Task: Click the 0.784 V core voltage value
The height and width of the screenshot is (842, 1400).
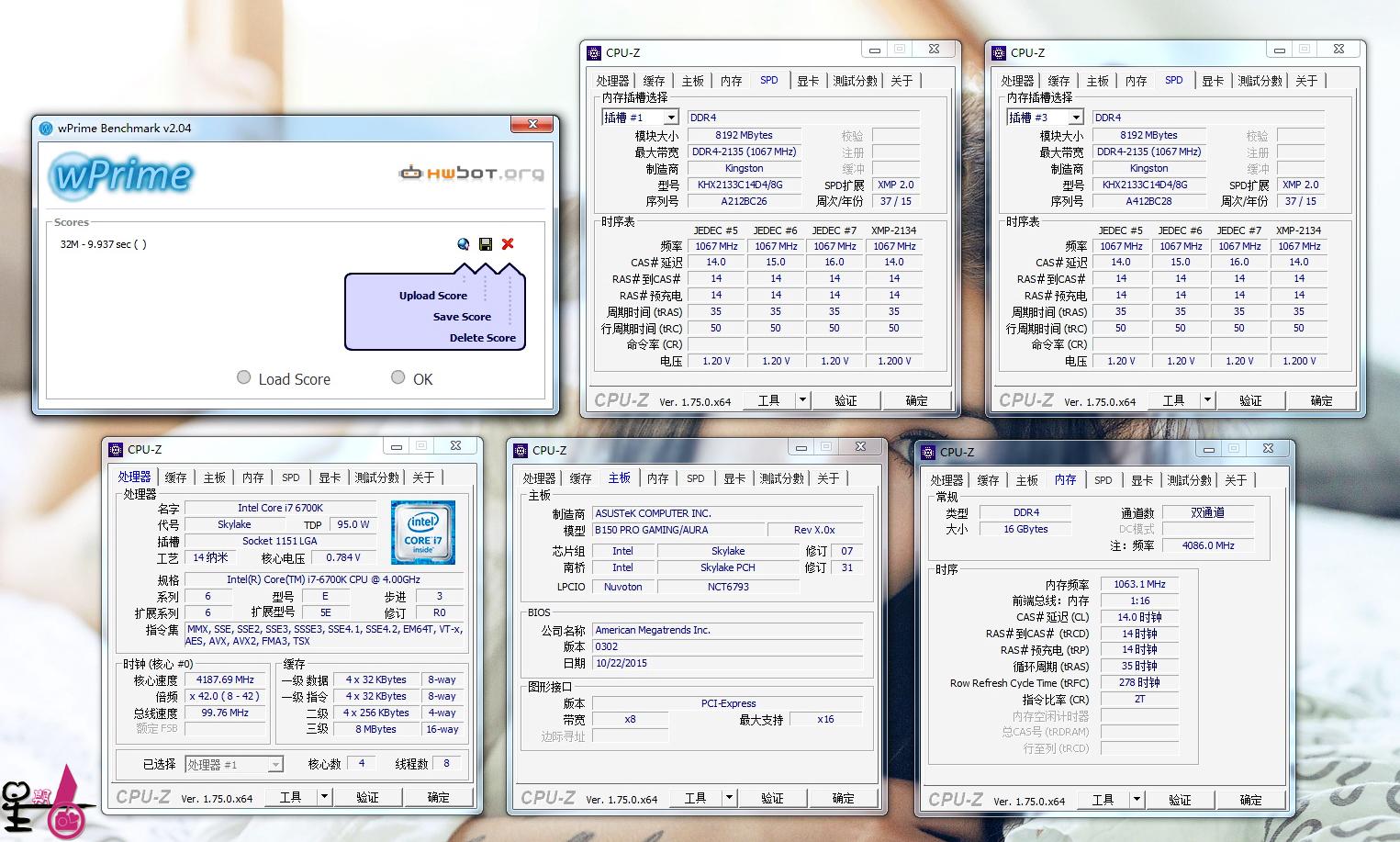Action: click(x=343, y=557)
